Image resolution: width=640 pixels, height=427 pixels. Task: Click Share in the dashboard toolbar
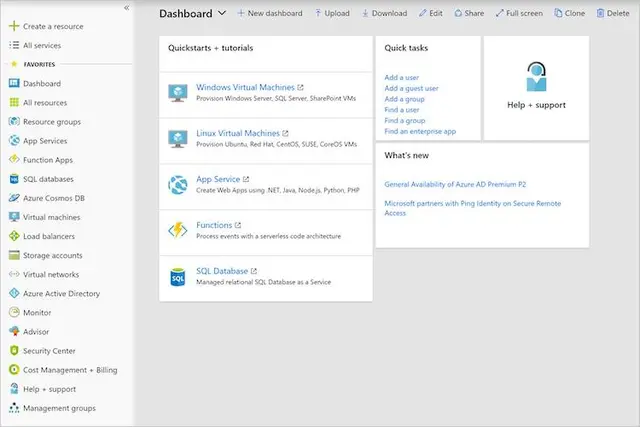pos(469,13)
